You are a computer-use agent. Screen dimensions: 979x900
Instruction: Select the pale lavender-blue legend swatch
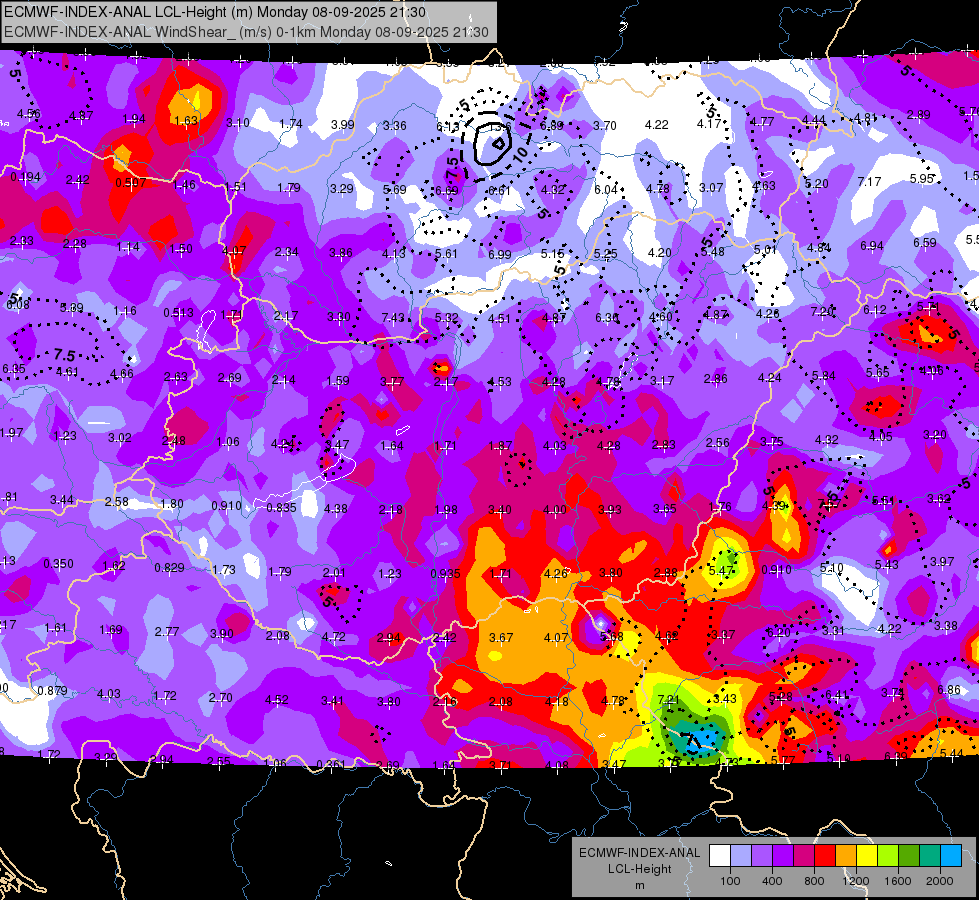[740, 856]
